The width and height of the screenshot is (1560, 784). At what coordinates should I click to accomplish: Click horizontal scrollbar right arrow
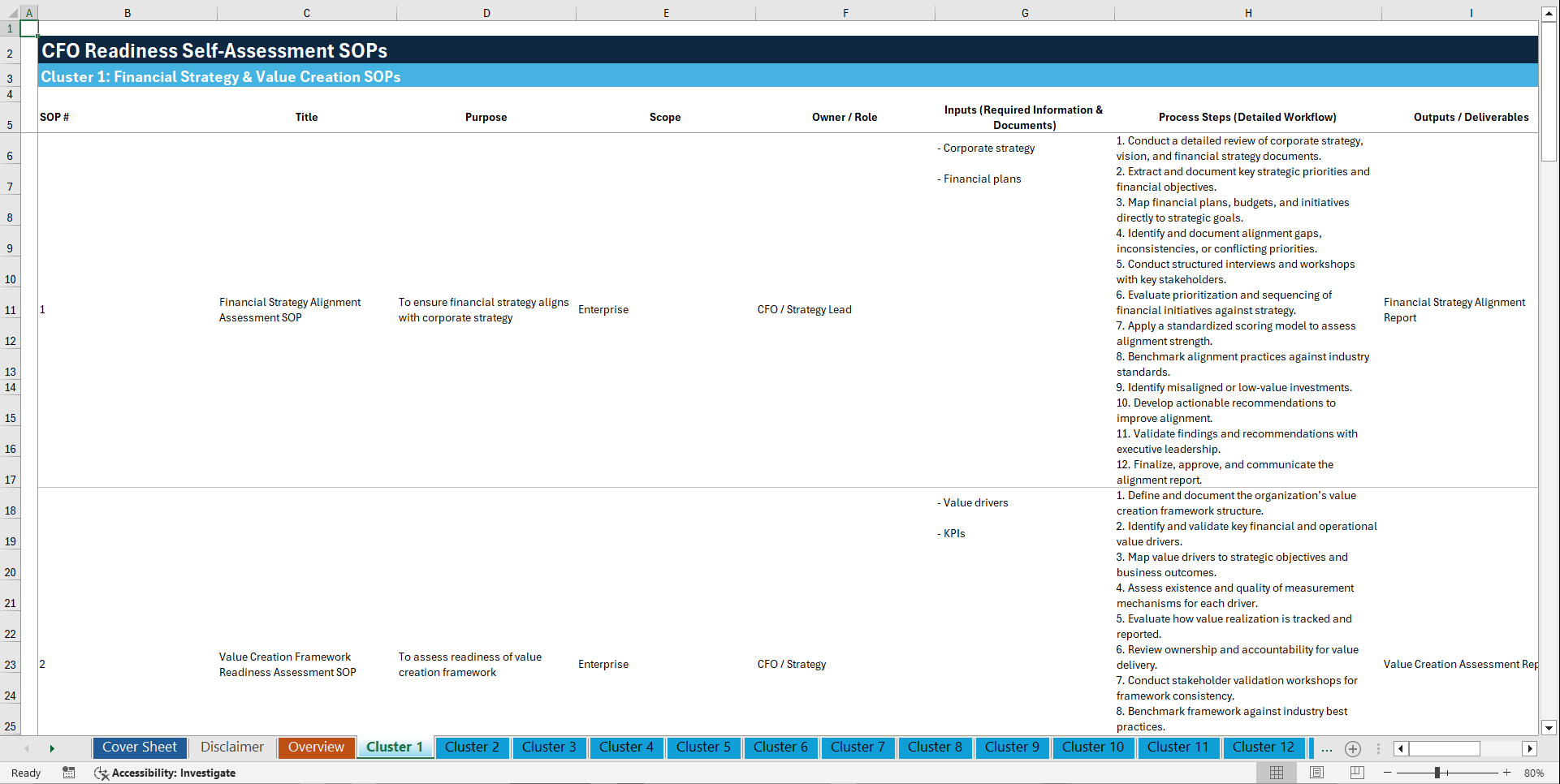tap(1530, 748)
